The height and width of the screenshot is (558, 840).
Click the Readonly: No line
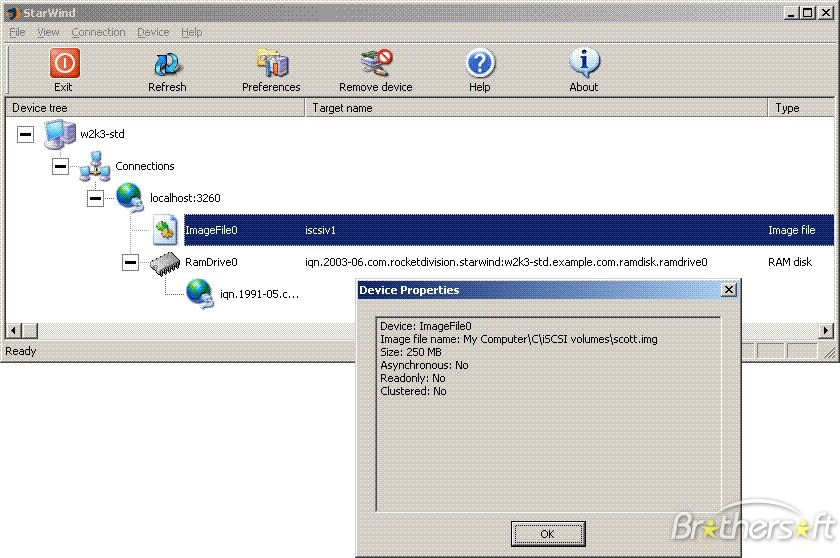(x=412, y=378)
